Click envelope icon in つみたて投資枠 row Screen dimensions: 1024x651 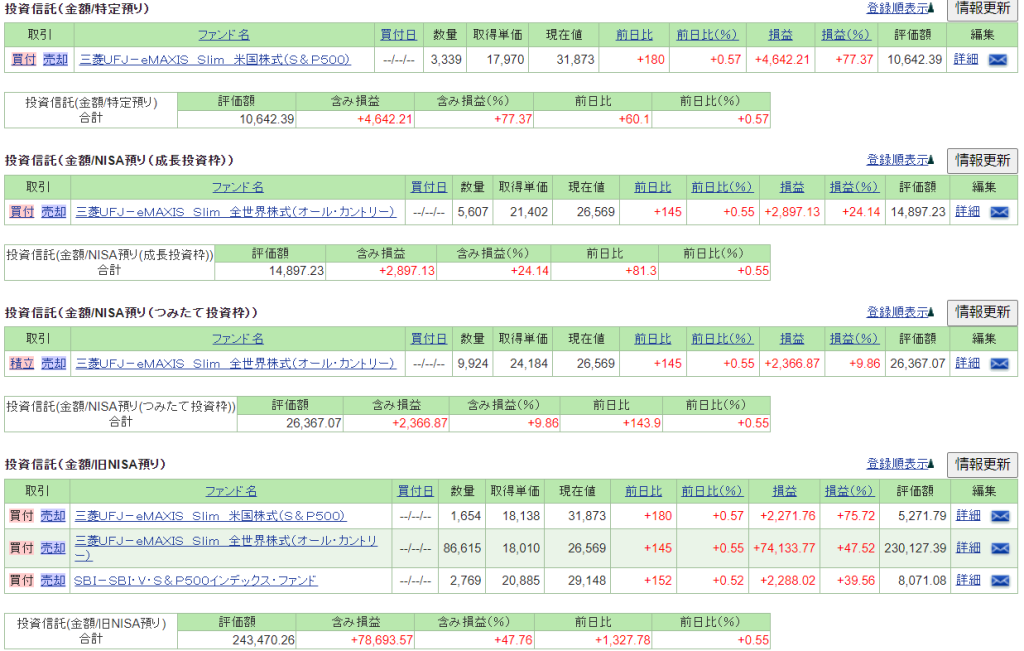tap(998, 364)
